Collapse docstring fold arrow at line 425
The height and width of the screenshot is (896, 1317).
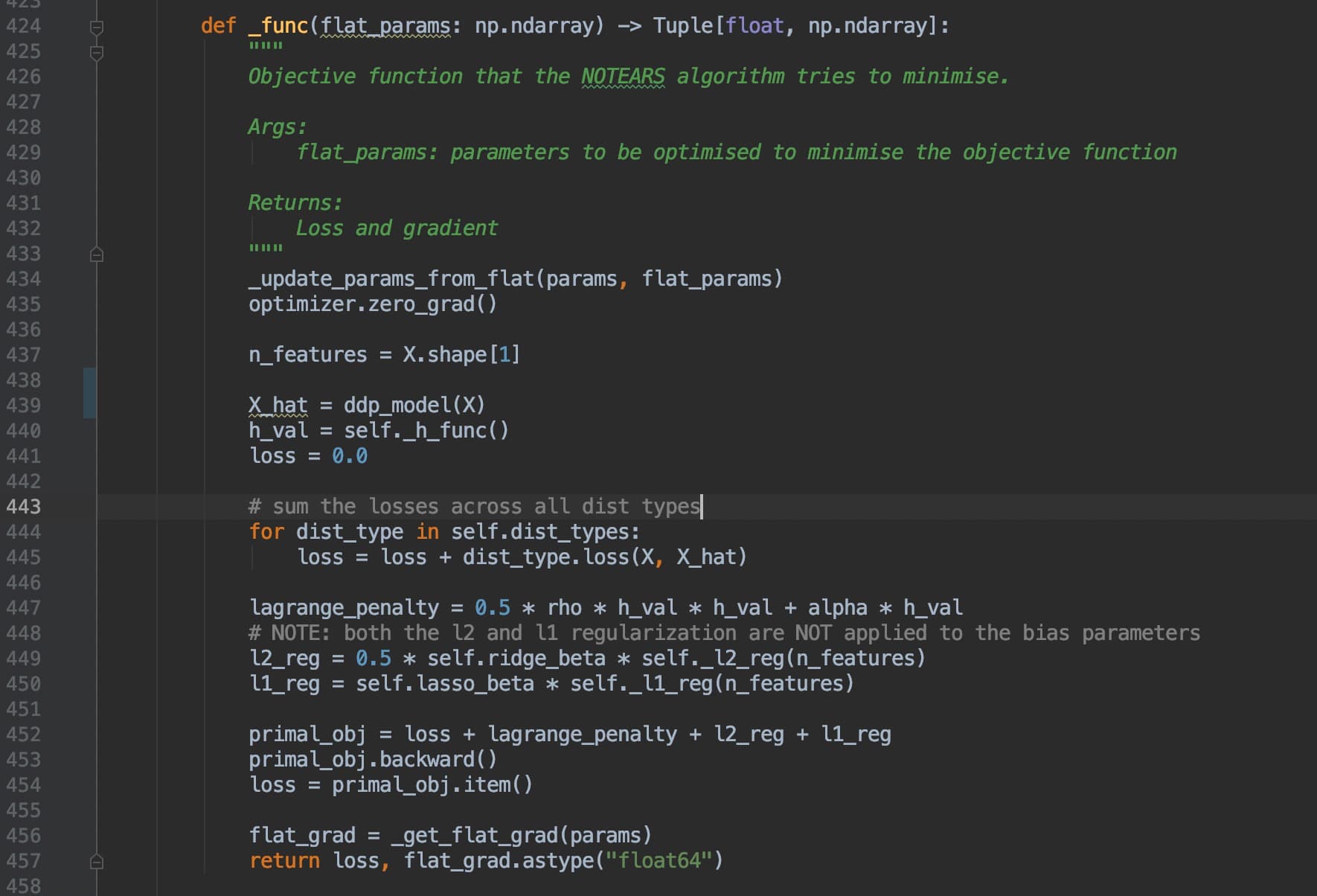[x=96, y=53]
